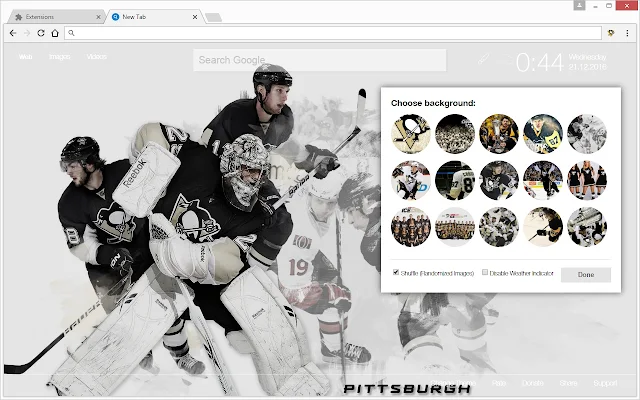Select the three cheerleaders background
This screenshot has height=400, width=640.
point(587,180)
